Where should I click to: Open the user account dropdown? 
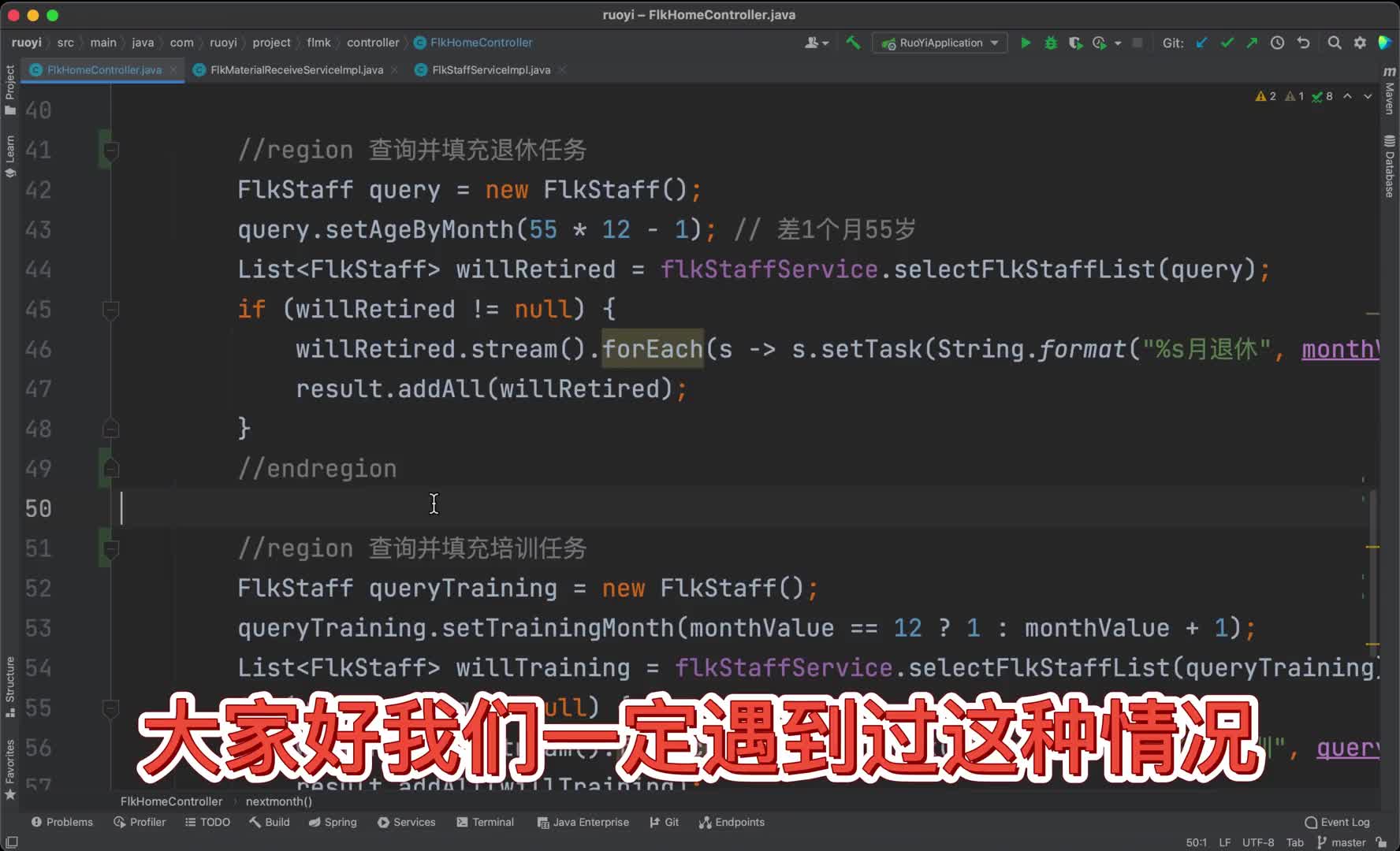coord(816,43)
